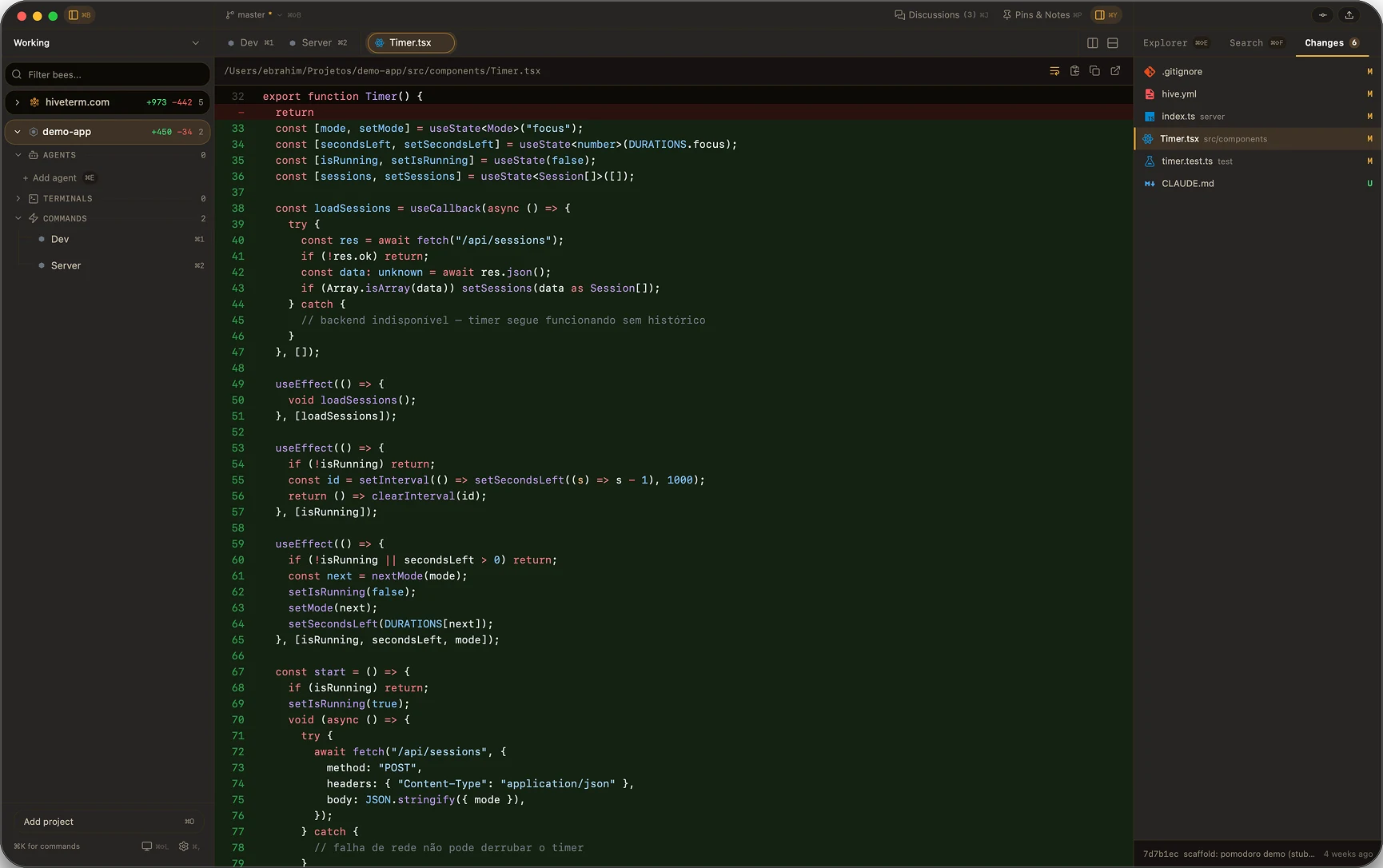Toggle word wrap icon in editor header
This screenshot has width=1383, height=868.
click(1054, 71)
